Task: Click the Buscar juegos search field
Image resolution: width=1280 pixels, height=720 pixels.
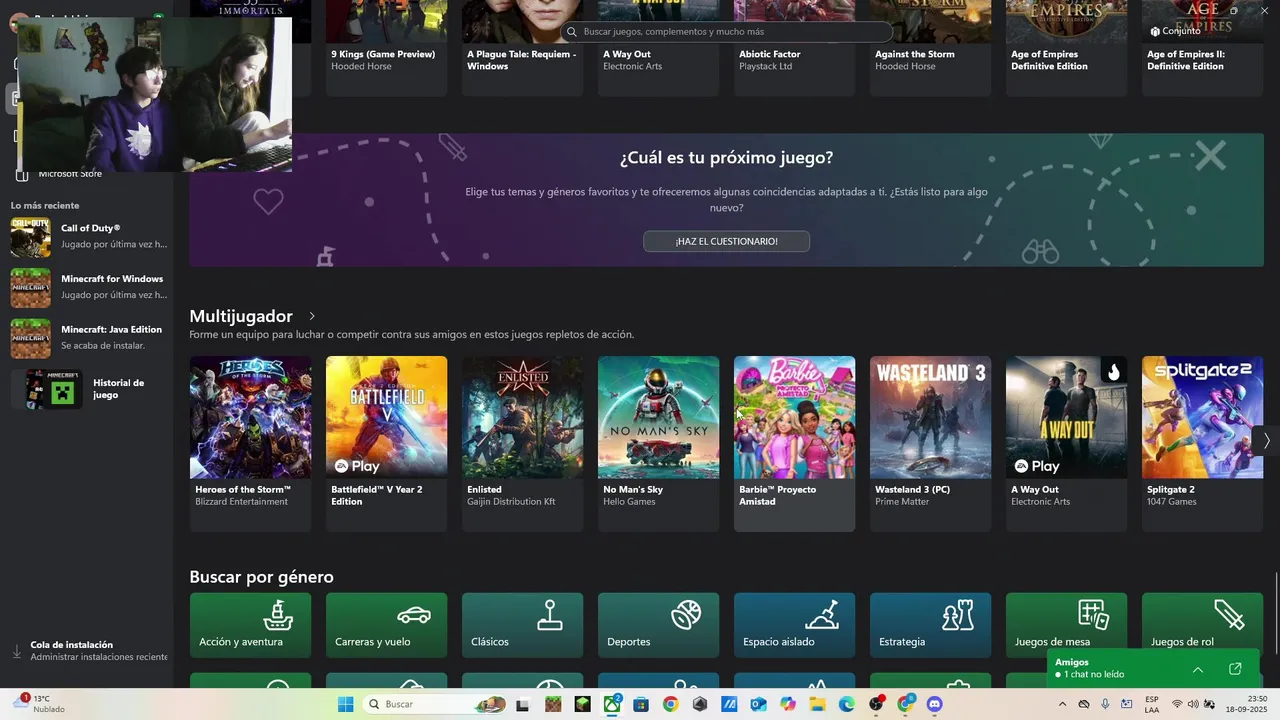Action: pyautogui.click(x=726, y=32)
